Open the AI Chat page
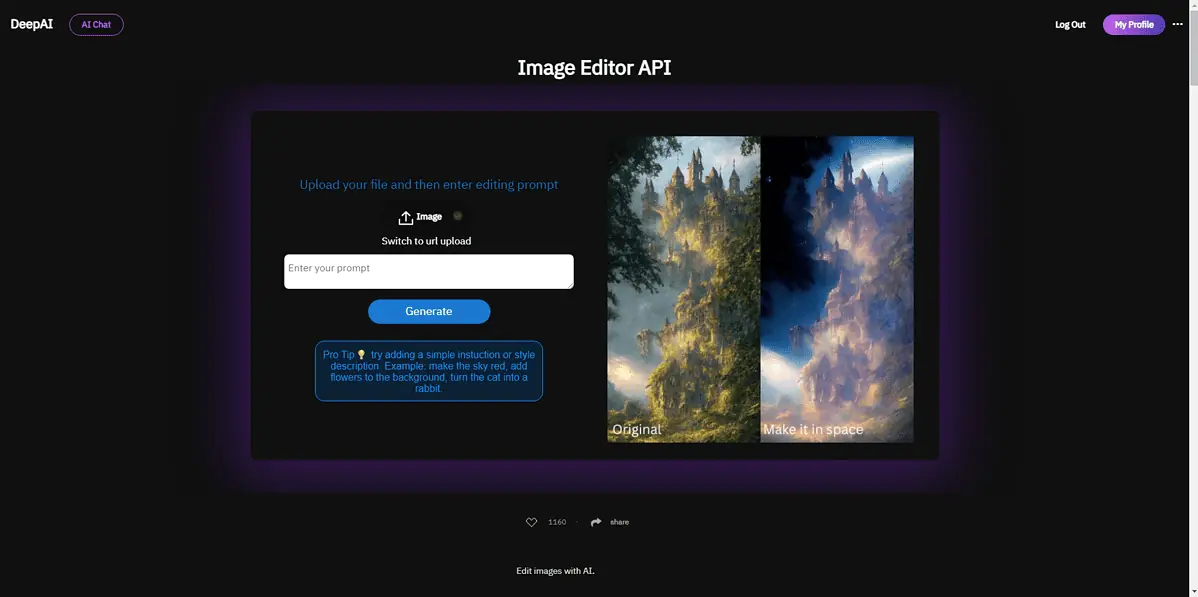 [96, 25]
